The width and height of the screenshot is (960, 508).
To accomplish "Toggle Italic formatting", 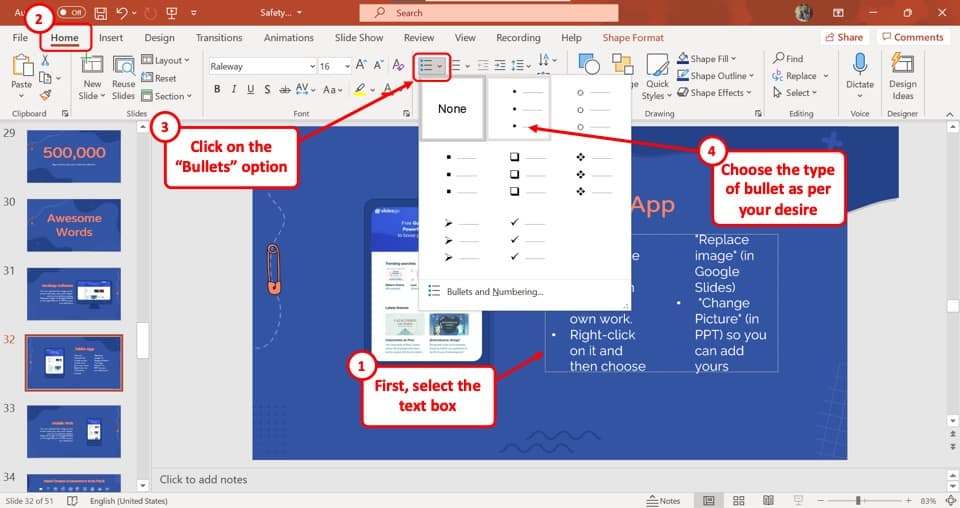I will [x=234, y=89].
